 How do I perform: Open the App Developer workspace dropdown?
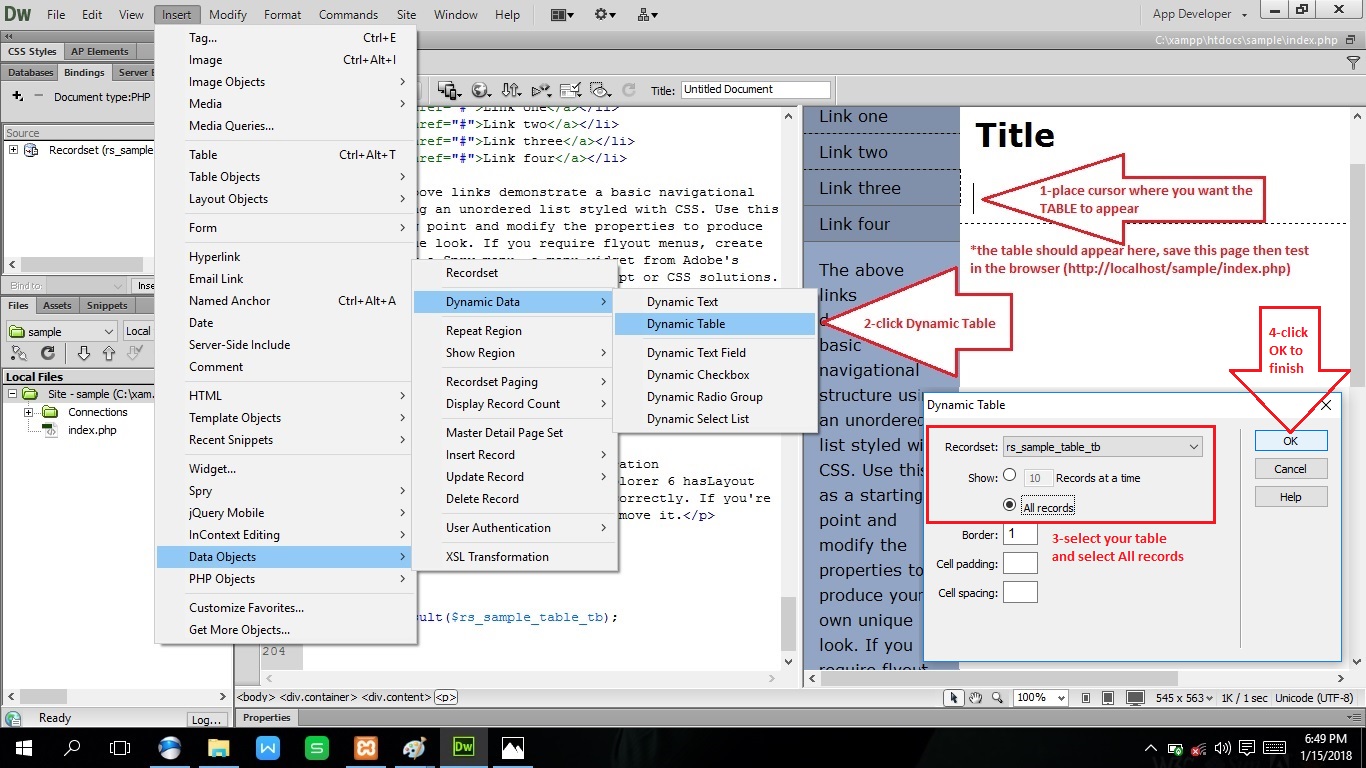1199,14
